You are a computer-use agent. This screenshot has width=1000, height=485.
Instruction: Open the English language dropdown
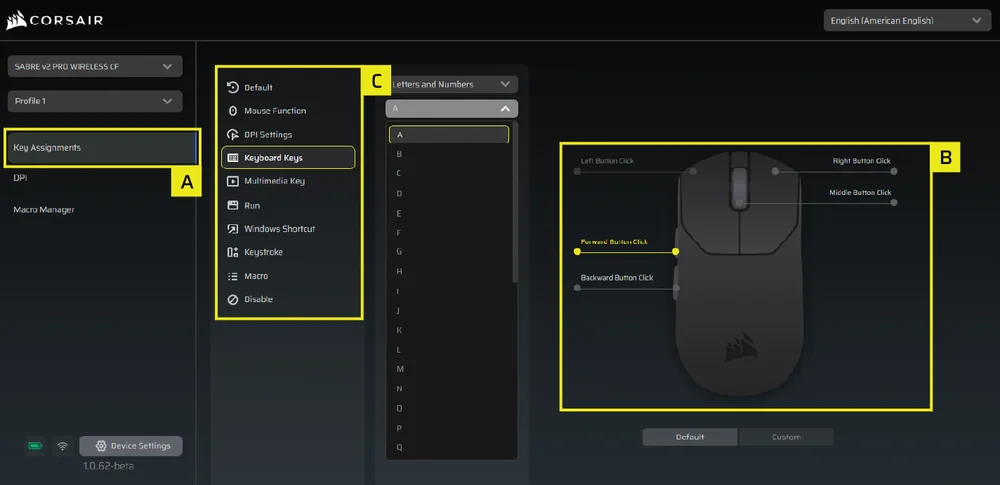pyautogui.click(x=907, y=20)
